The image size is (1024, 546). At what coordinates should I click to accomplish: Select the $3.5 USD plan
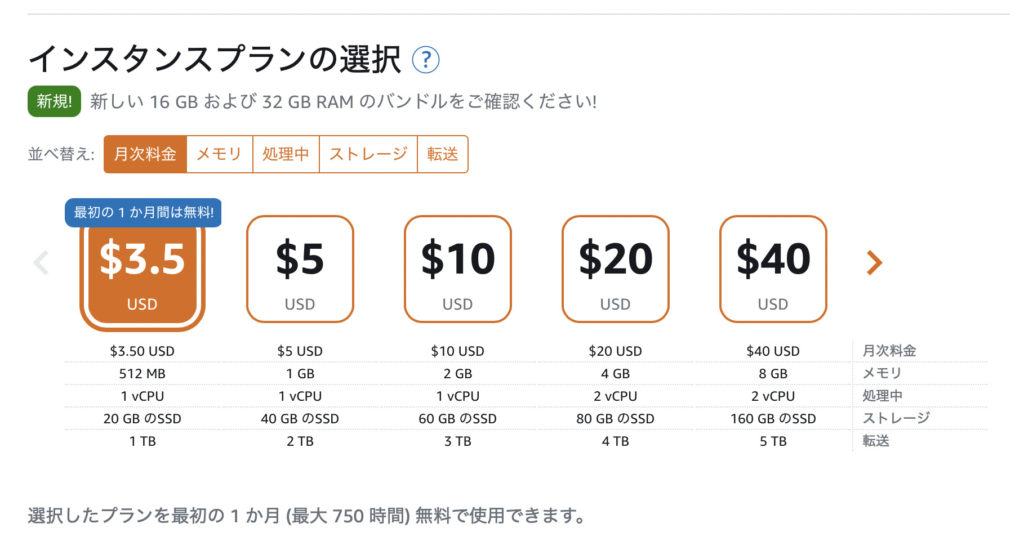pos(142,274)
